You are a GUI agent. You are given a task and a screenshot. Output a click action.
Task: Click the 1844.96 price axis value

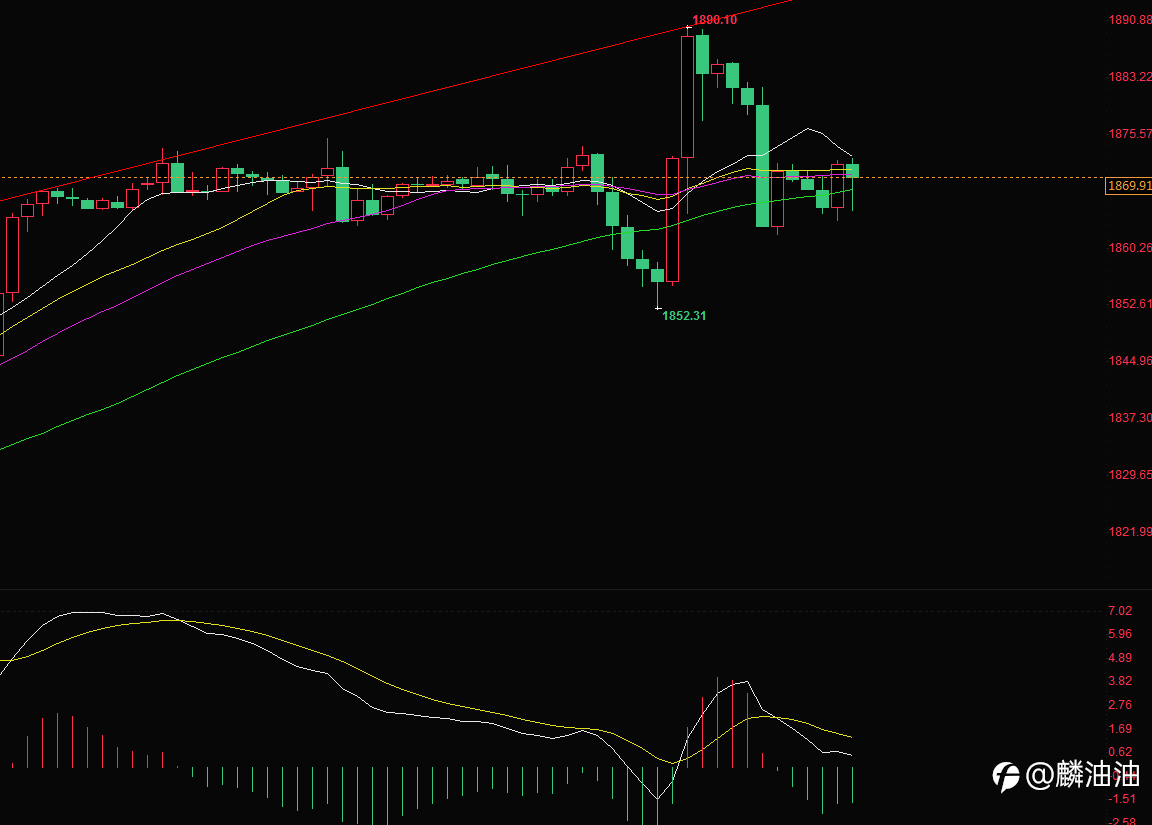[1130, 361]
